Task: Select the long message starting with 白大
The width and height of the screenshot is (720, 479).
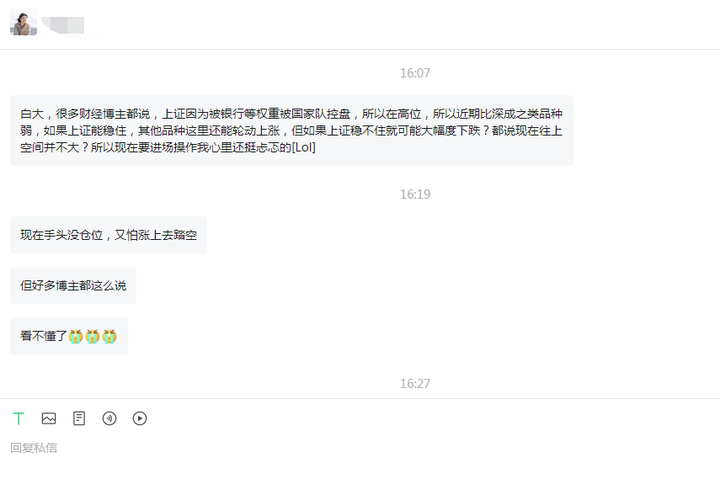Action: pyautogui.click(x=292, y=130)
